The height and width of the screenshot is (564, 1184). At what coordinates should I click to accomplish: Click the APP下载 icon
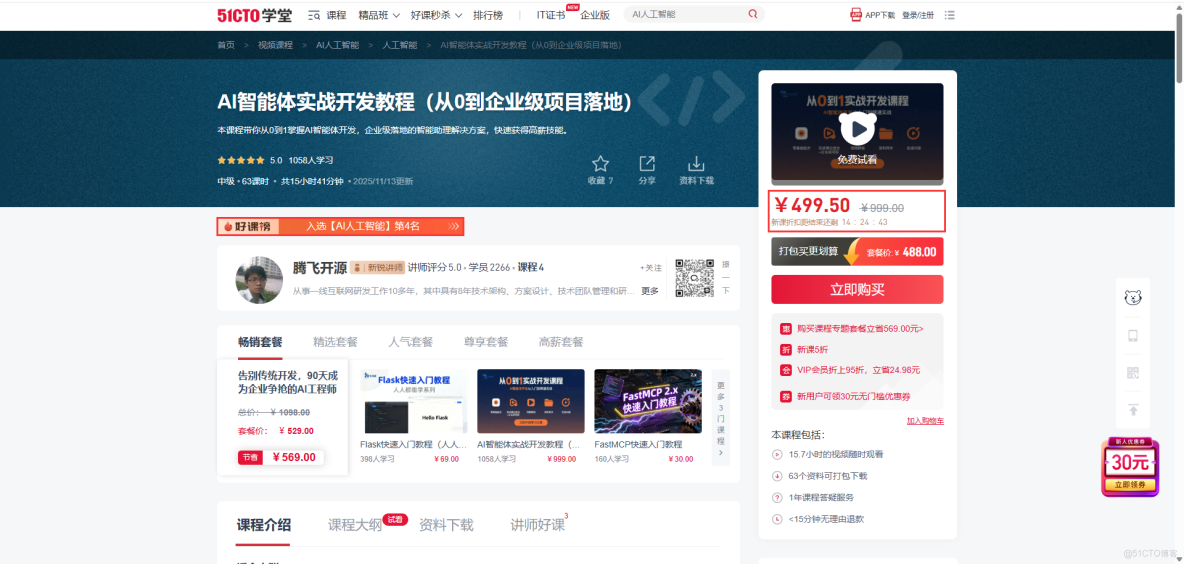pos(856,14)
